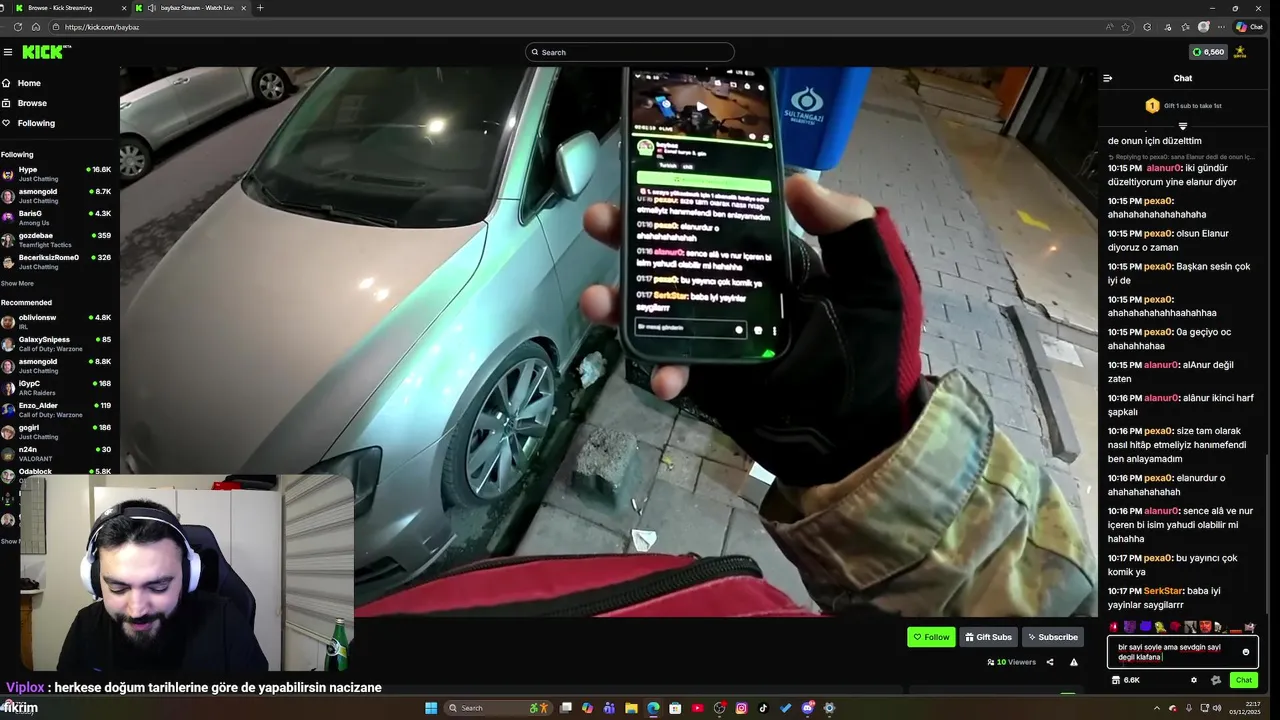
Task: Open Following in the sidebar
Action: [x=36, y=123]
